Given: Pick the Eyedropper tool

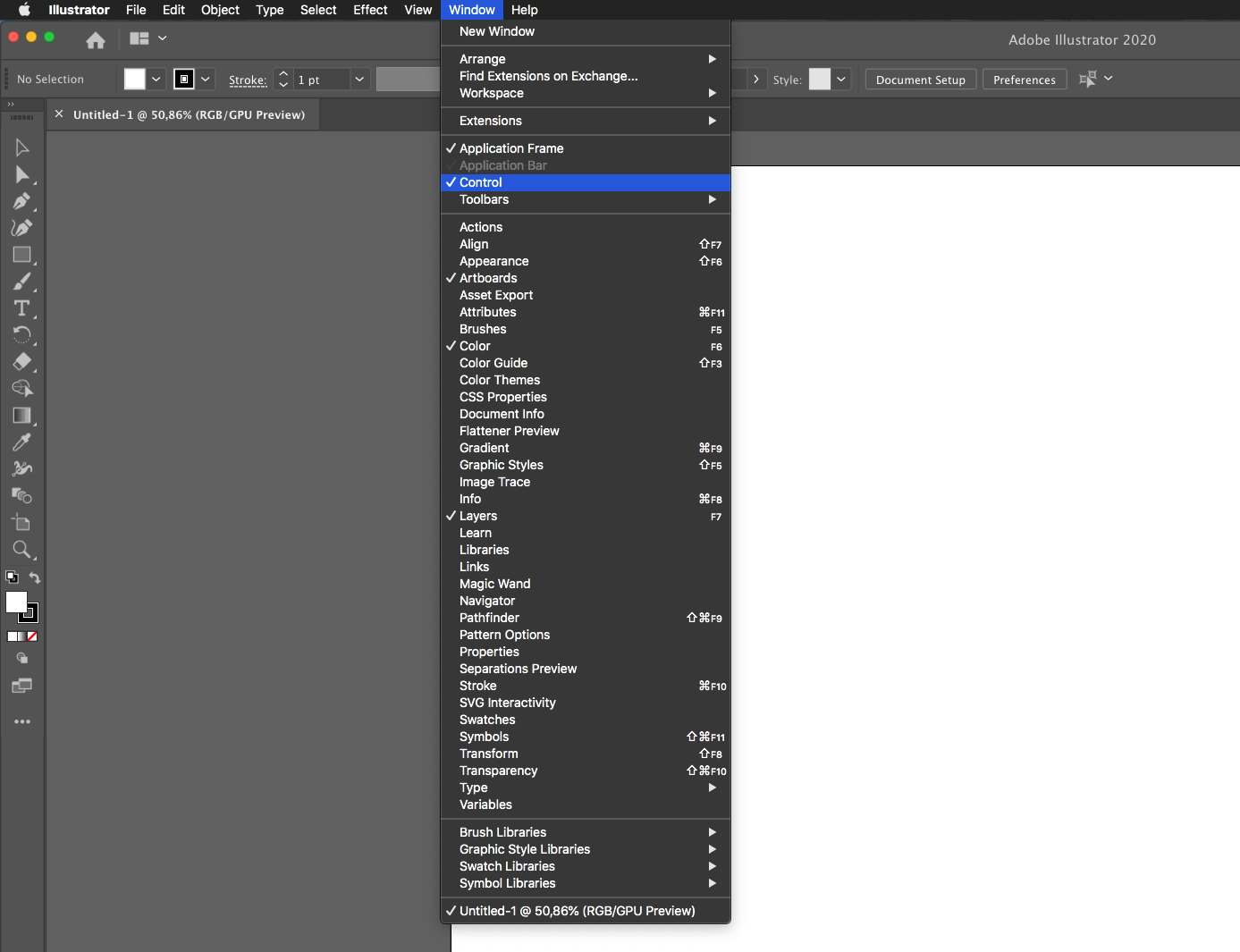Looking at the screenshot, I should (x=22, y=442).
